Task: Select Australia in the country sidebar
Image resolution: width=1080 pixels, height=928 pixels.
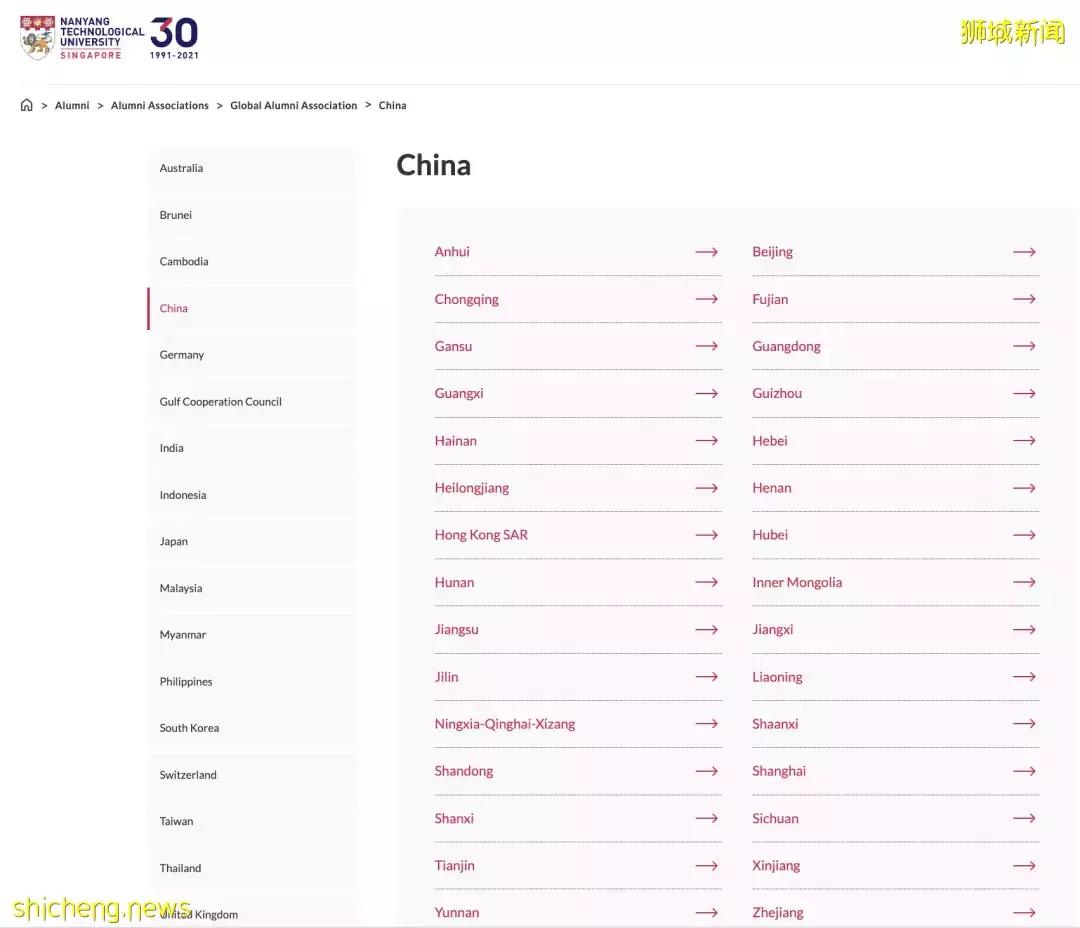Action: [x=181, y=168]
